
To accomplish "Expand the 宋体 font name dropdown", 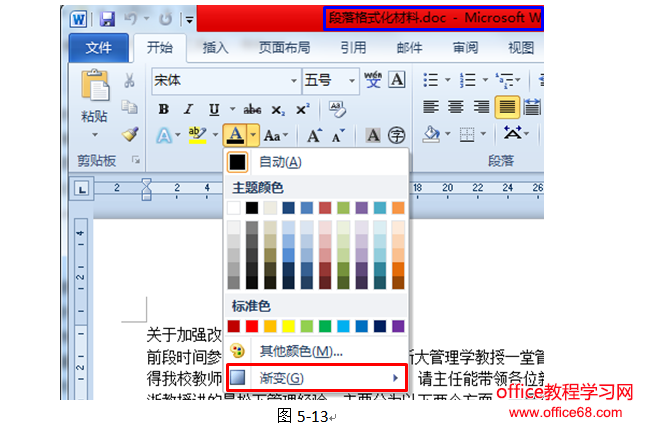I will tap(294, 80).
